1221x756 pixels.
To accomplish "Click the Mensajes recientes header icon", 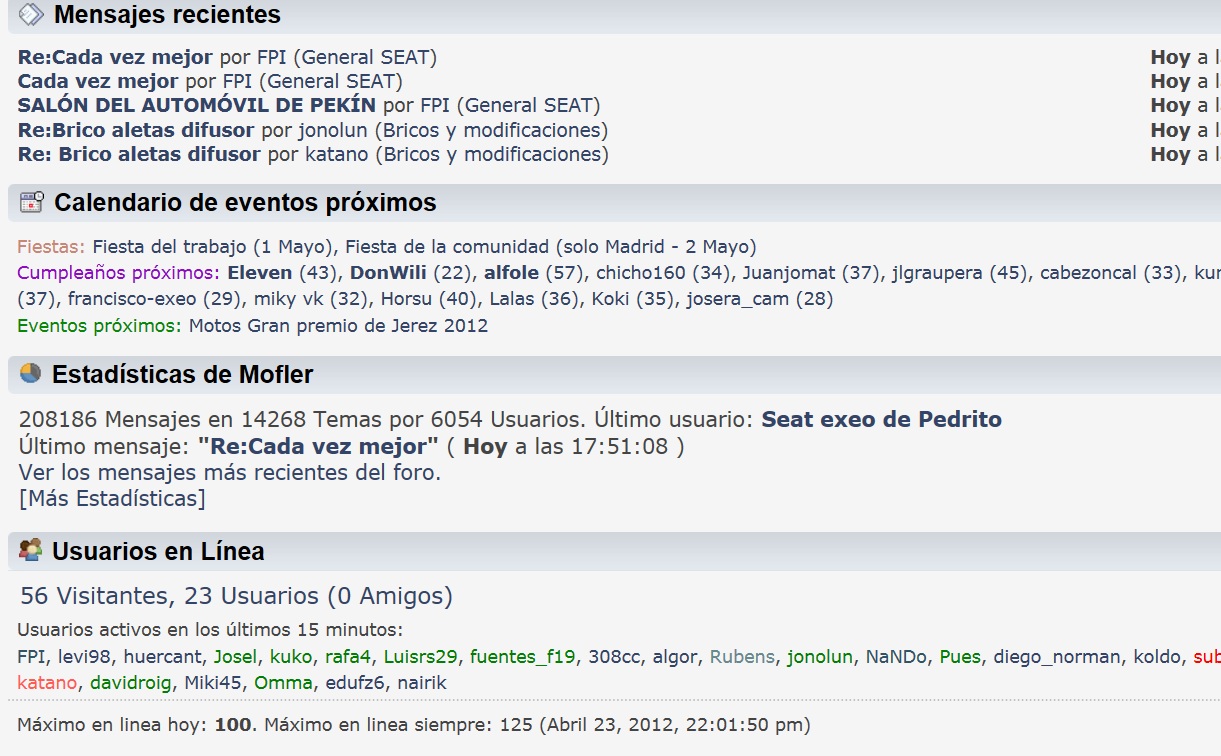I will point(31,14).
